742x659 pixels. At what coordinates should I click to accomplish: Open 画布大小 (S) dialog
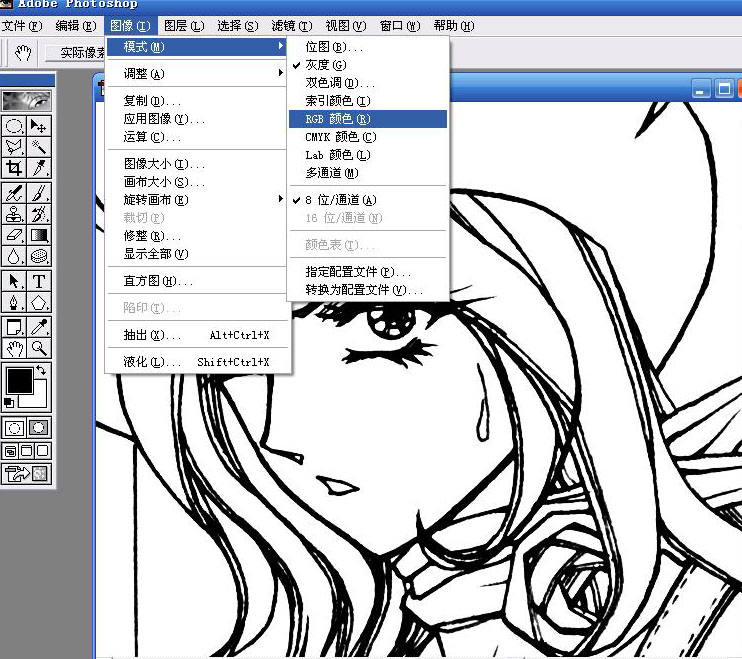pos(196,182)
